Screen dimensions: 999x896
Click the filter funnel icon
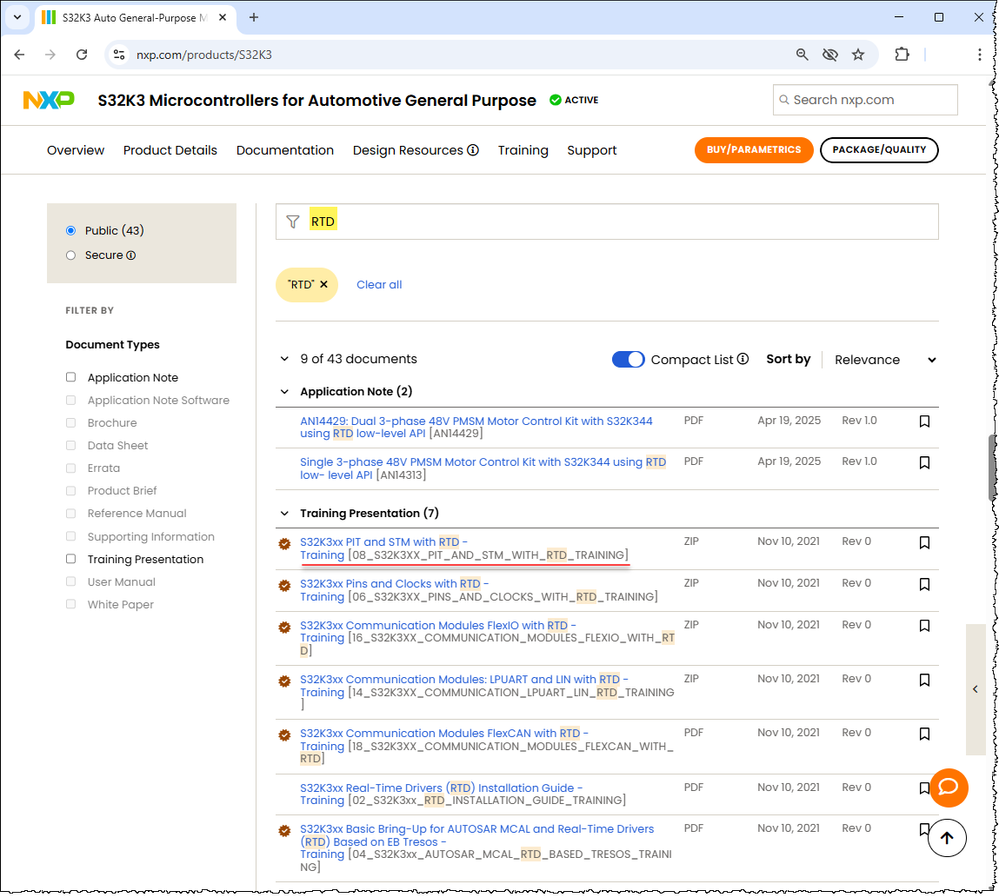[292, 222]
